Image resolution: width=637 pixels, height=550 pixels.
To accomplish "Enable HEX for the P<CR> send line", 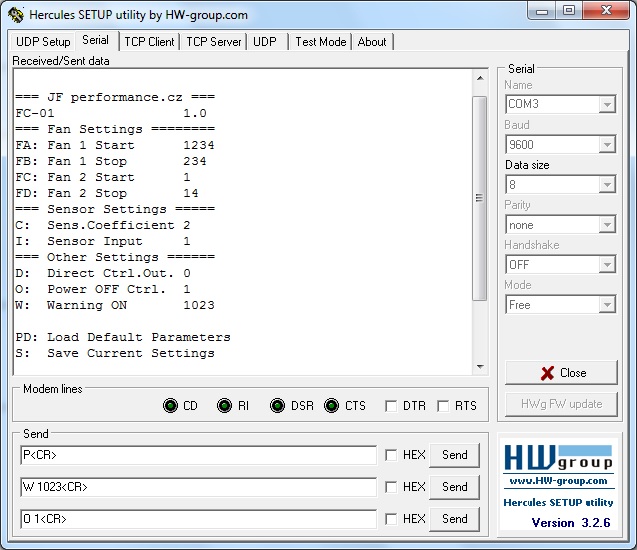I will (x=391, y=455).
